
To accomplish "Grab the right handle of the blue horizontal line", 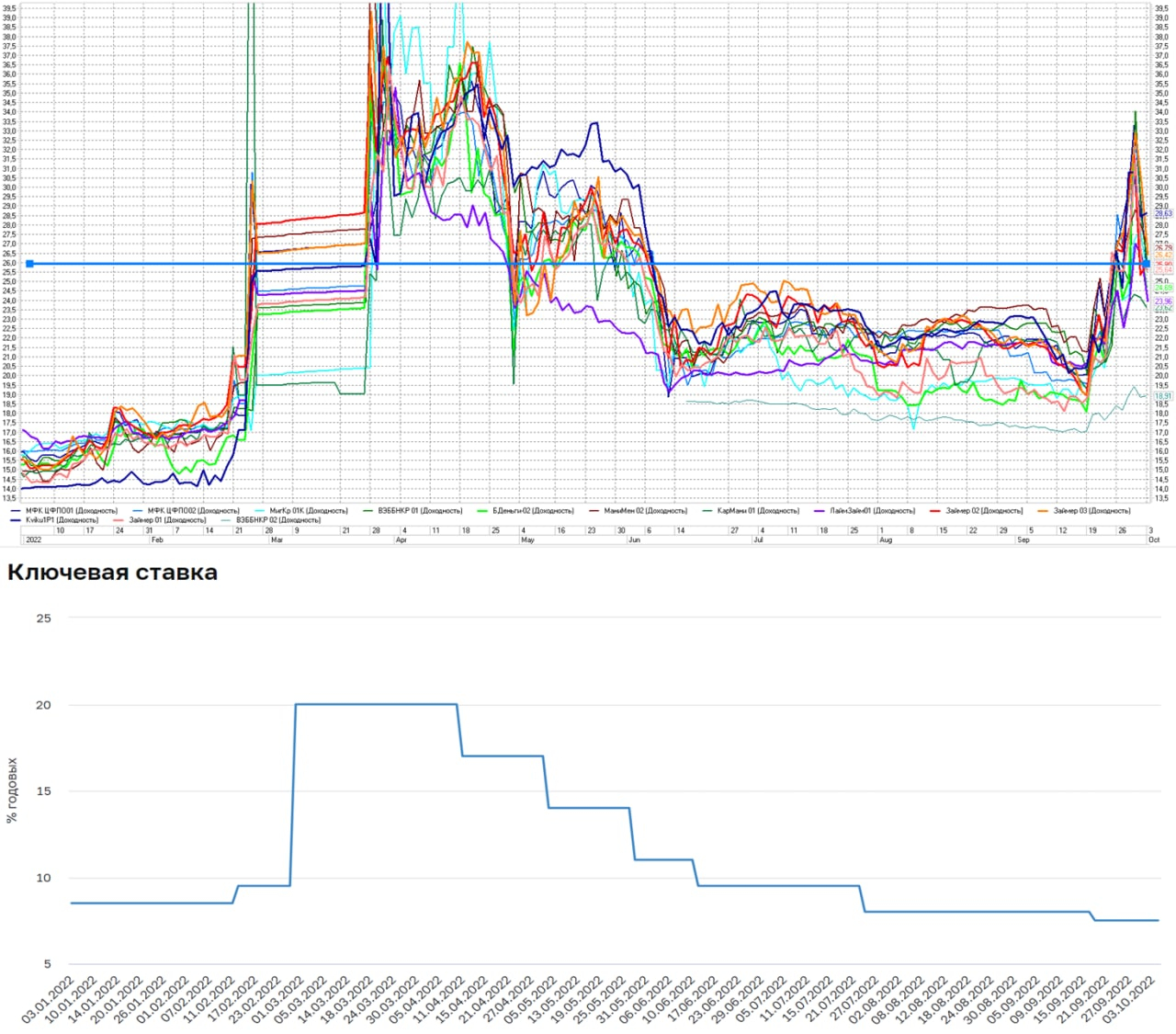I will pyautogui.click(x=1147, y=264).
